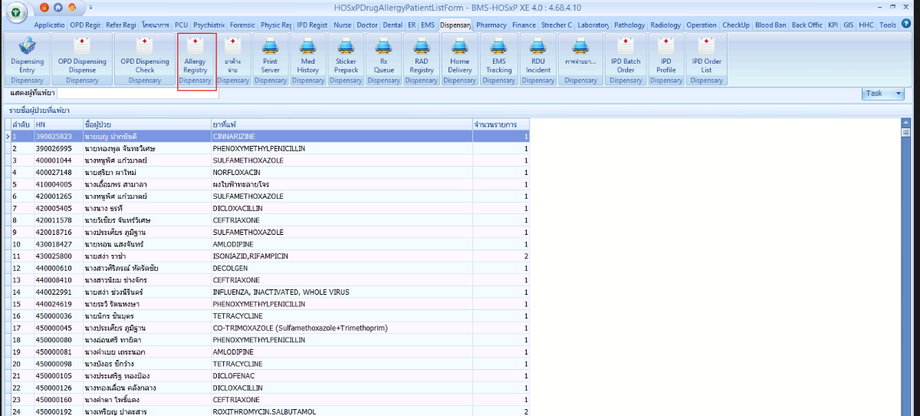Image resolution: width=920 pixels, height=416 pixels.
Task: Sort by the ลำดับ column header
Action: pyautogui.click(x=22, y=124)
